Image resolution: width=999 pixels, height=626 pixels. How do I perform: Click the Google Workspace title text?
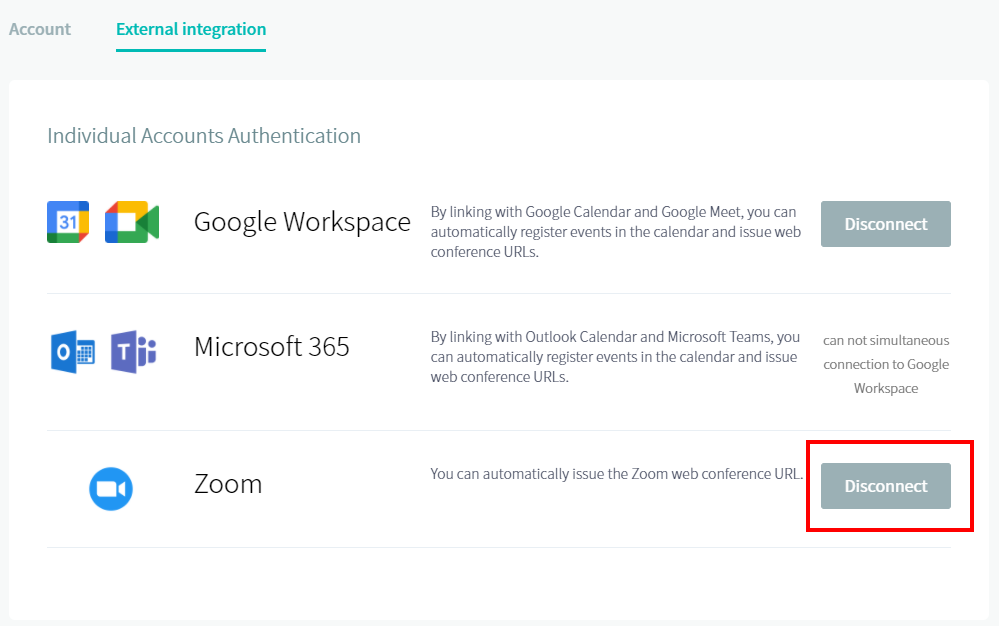click(x=302, y=222)
